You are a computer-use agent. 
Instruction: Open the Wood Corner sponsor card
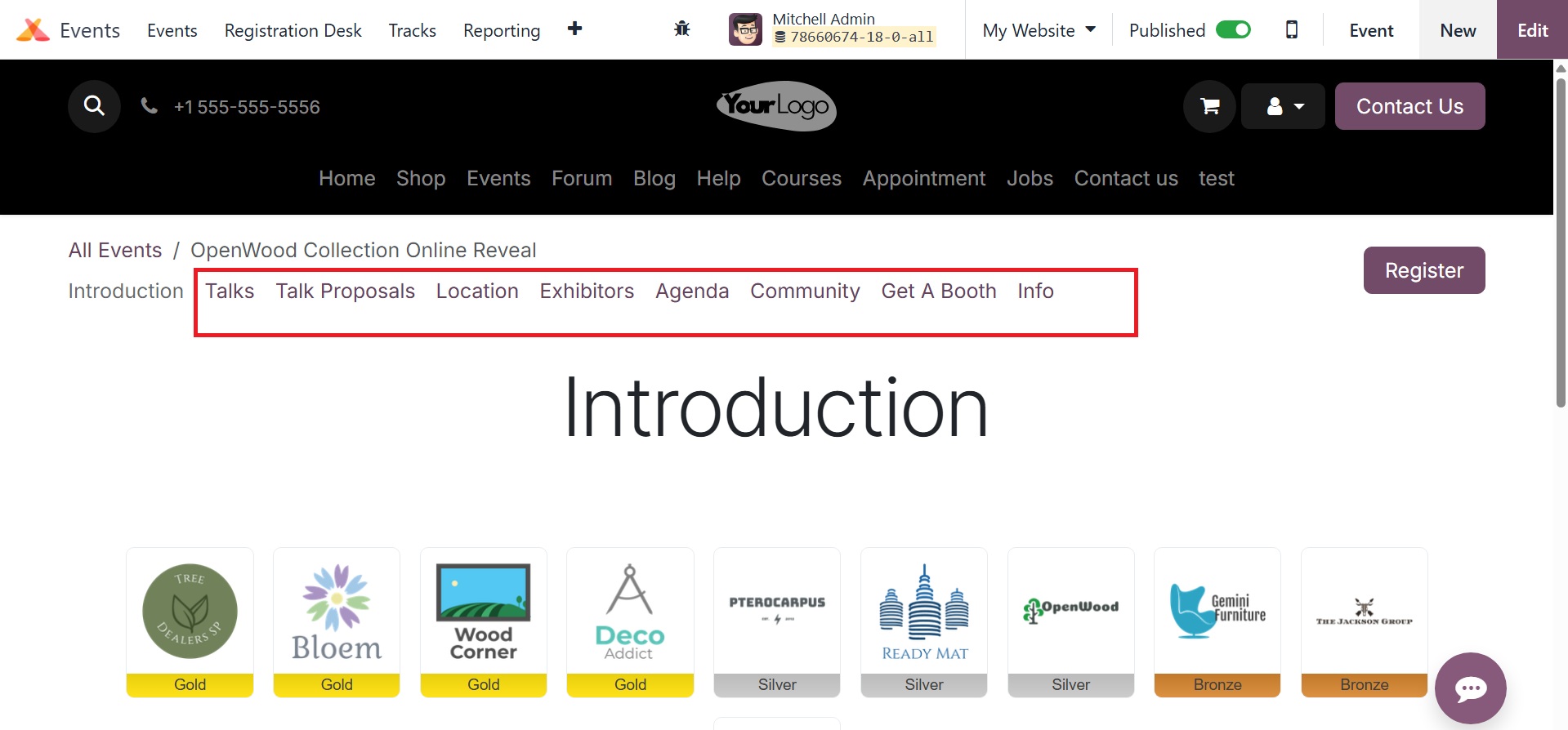[484, 622]
